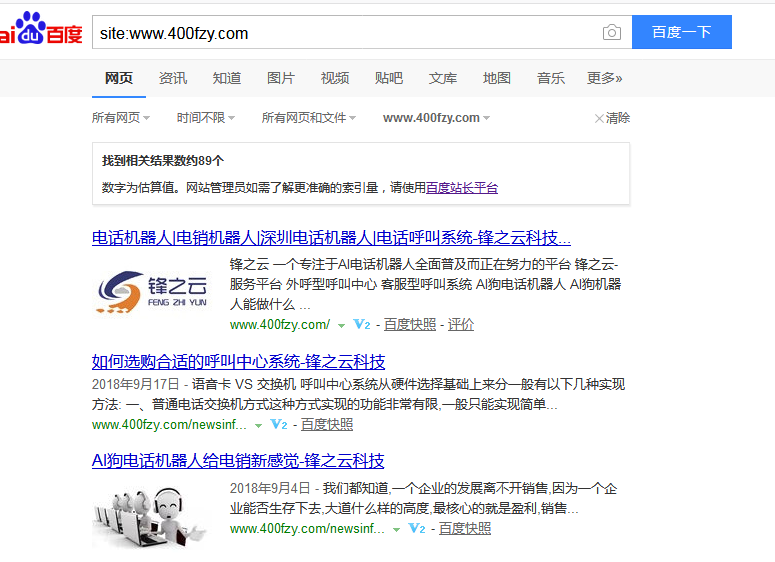This screenshot has height=562, width=775.
Task: Click the 2018年9月17日 date text
Action: pos(136,384)
